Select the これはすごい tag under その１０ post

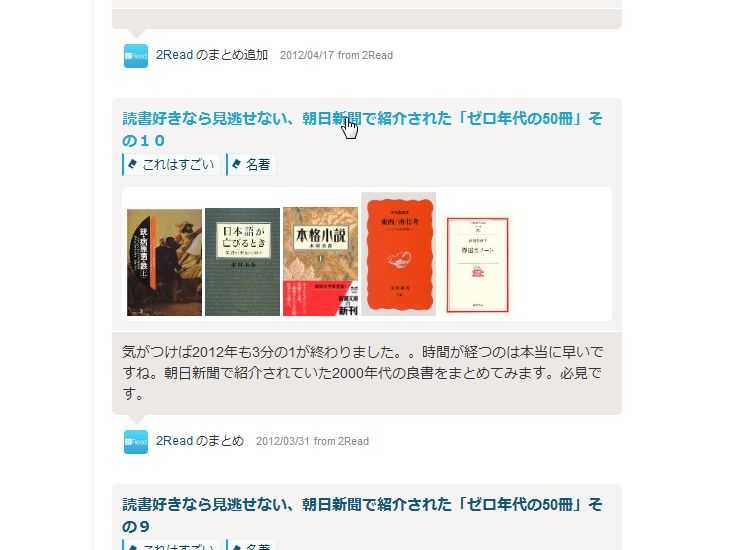click(171, 165)
